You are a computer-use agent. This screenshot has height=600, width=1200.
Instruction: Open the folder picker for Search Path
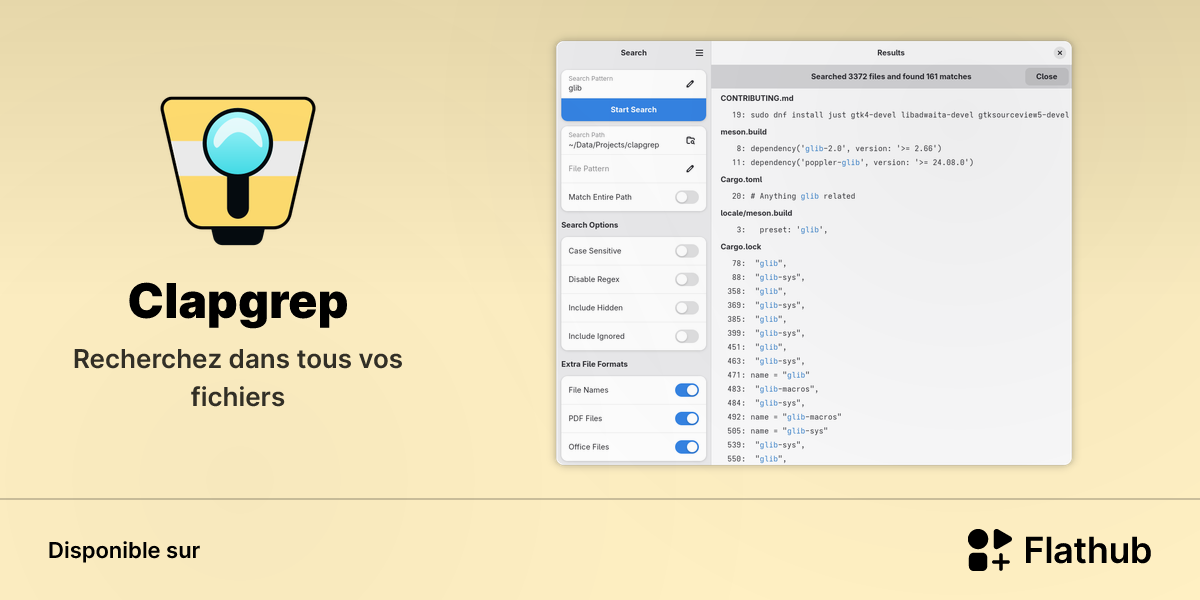click(690, 140)
